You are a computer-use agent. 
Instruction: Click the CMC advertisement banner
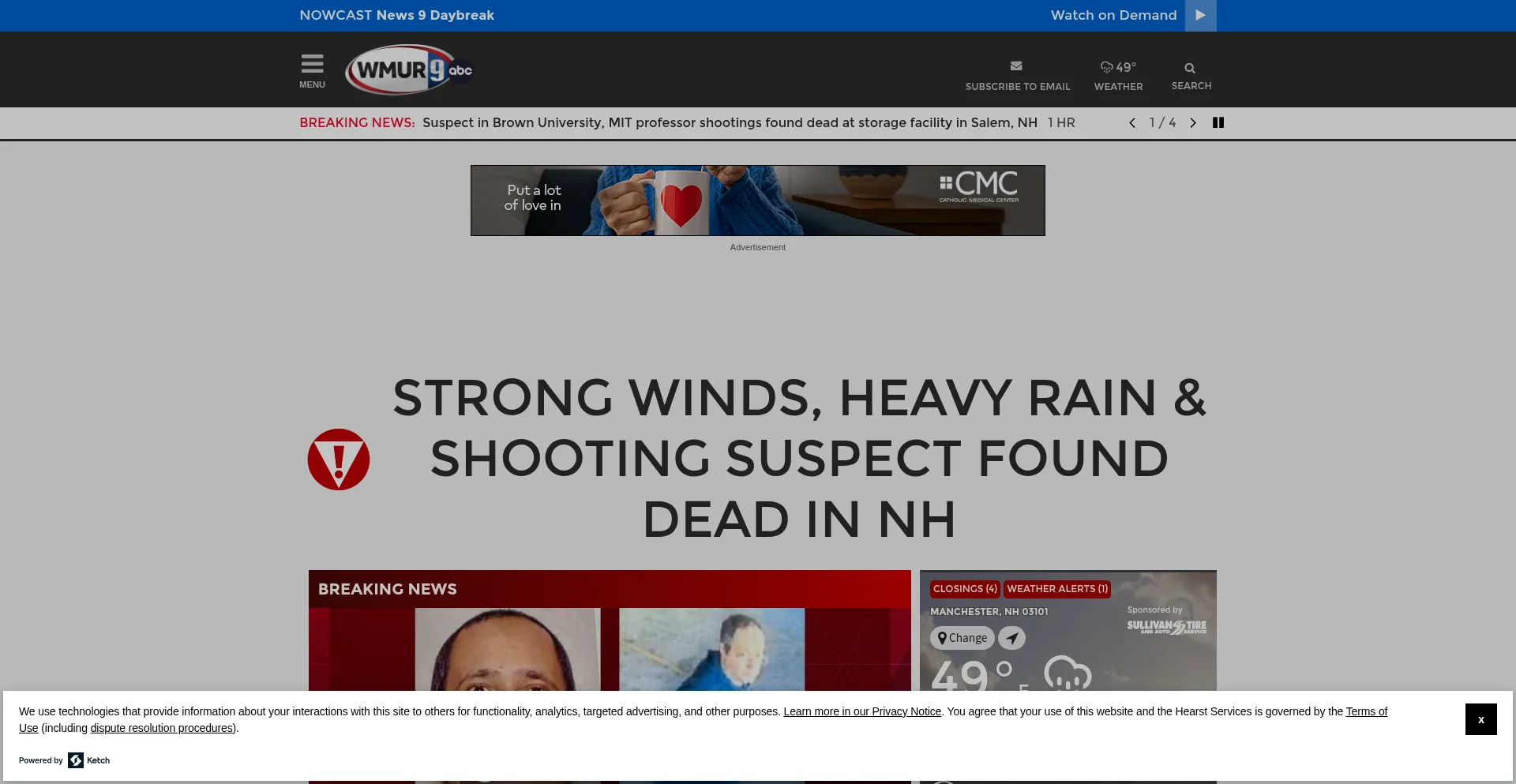click(x=757, y=200)
